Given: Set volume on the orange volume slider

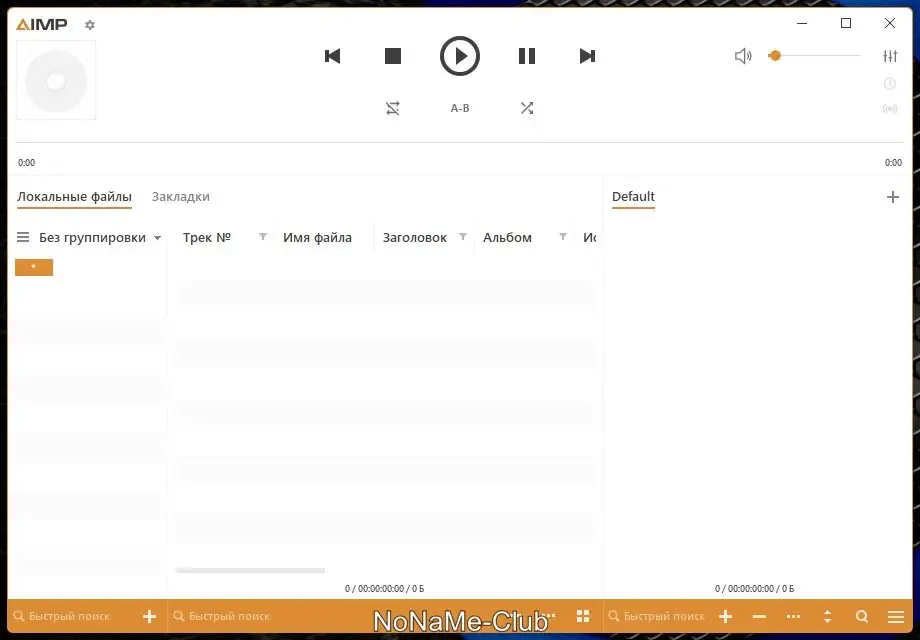Looking at the screenshot, I should pyautogui.click(x=814, y=56).
